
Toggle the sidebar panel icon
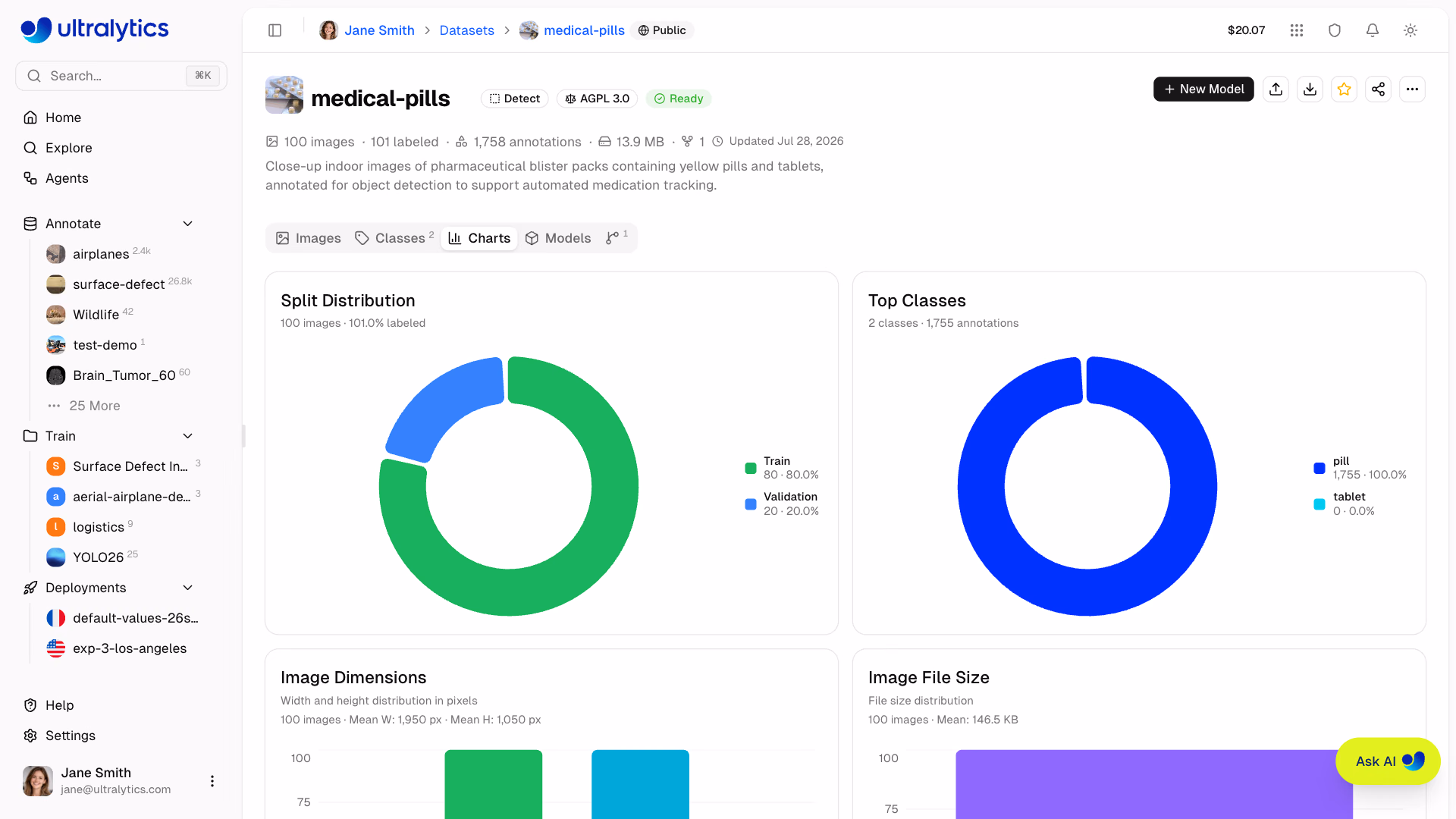click(275, 30)
